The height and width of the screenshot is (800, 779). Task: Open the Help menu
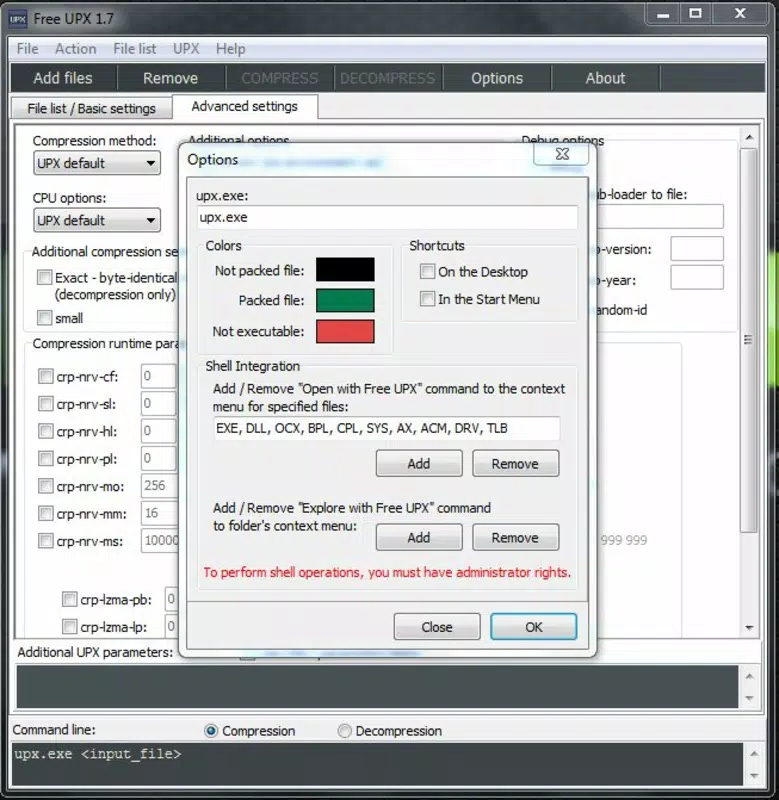231,49
